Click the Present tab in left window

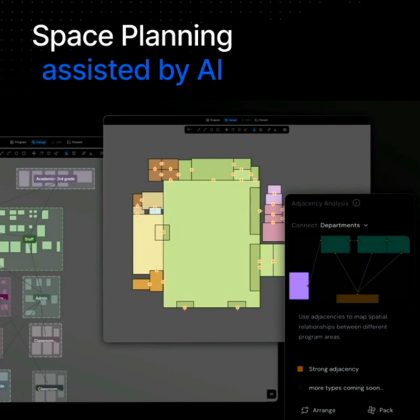coord(75,142)
